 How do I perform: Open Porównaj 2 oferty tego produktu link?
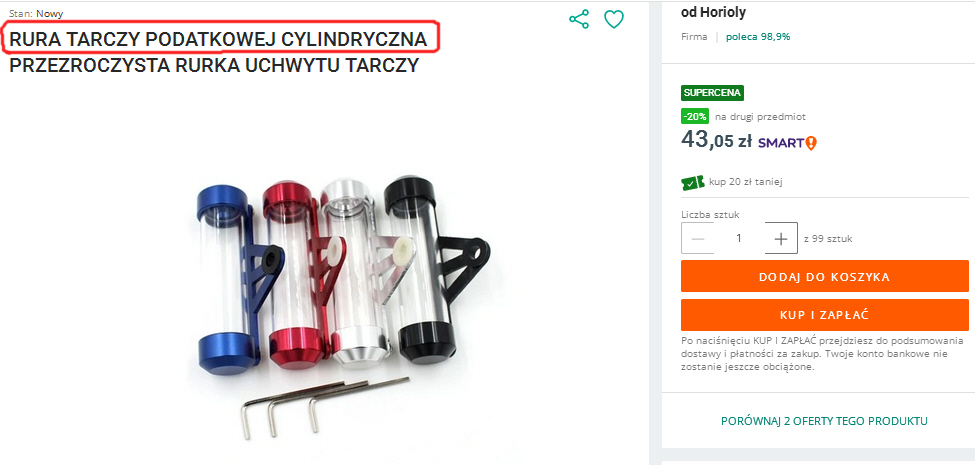click(824, 421)
